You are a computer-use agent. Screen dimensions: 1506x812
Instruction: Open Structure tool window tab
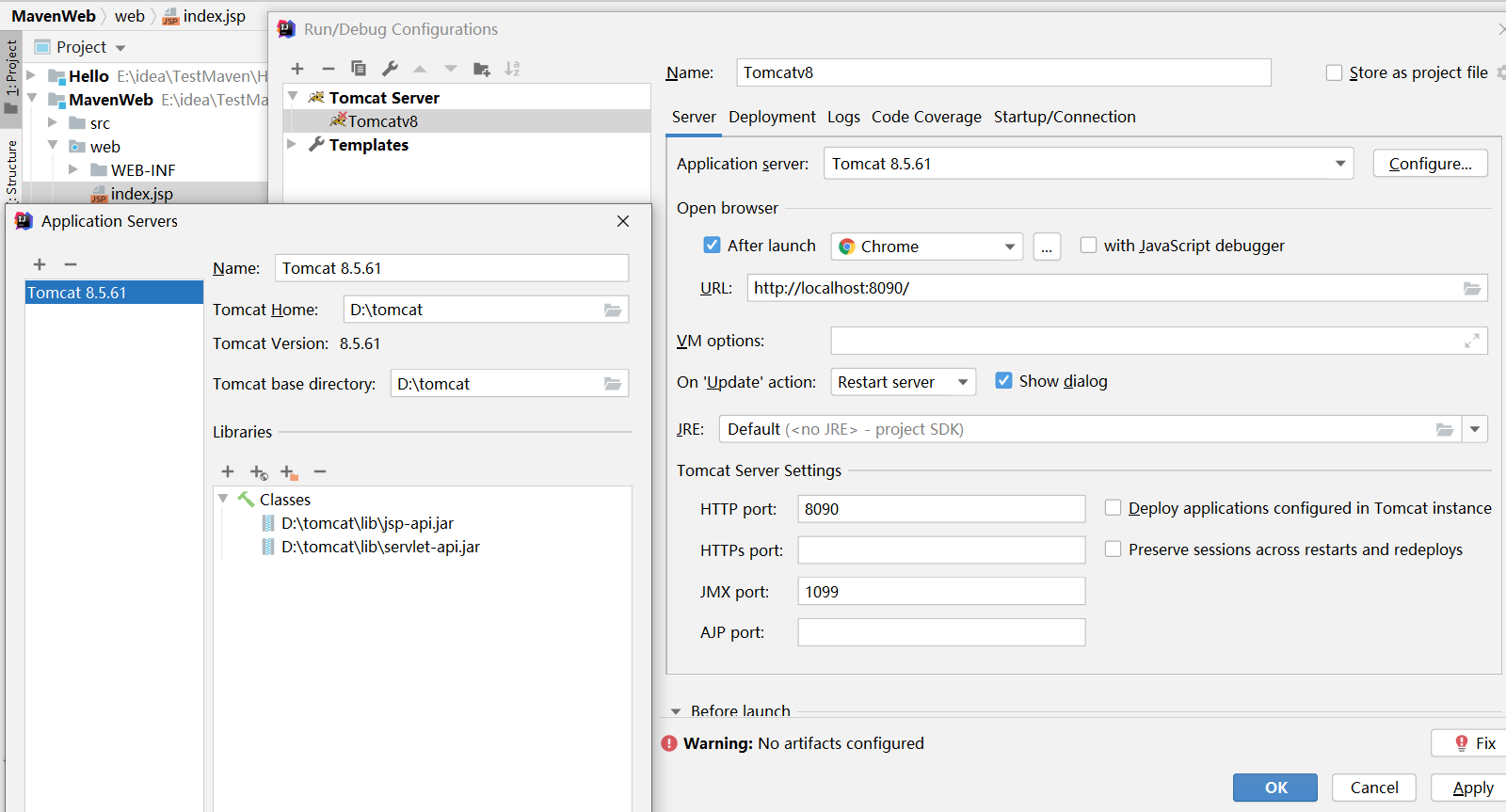[x=11, y=169]
